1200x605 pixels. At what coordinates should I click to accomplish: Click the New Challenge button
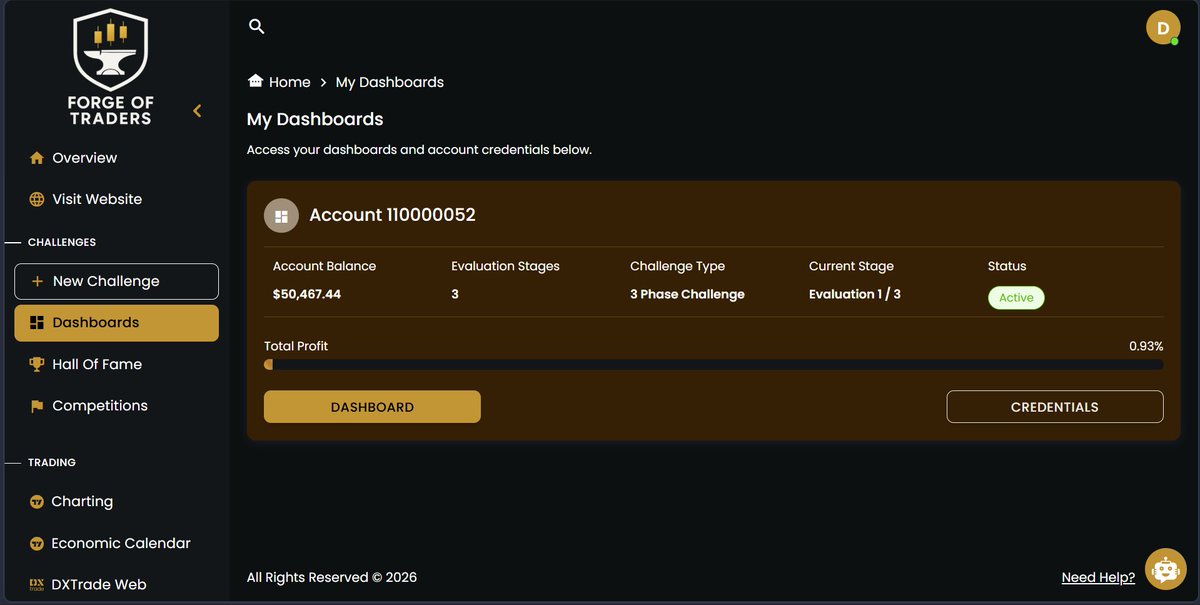pos(116,281)
